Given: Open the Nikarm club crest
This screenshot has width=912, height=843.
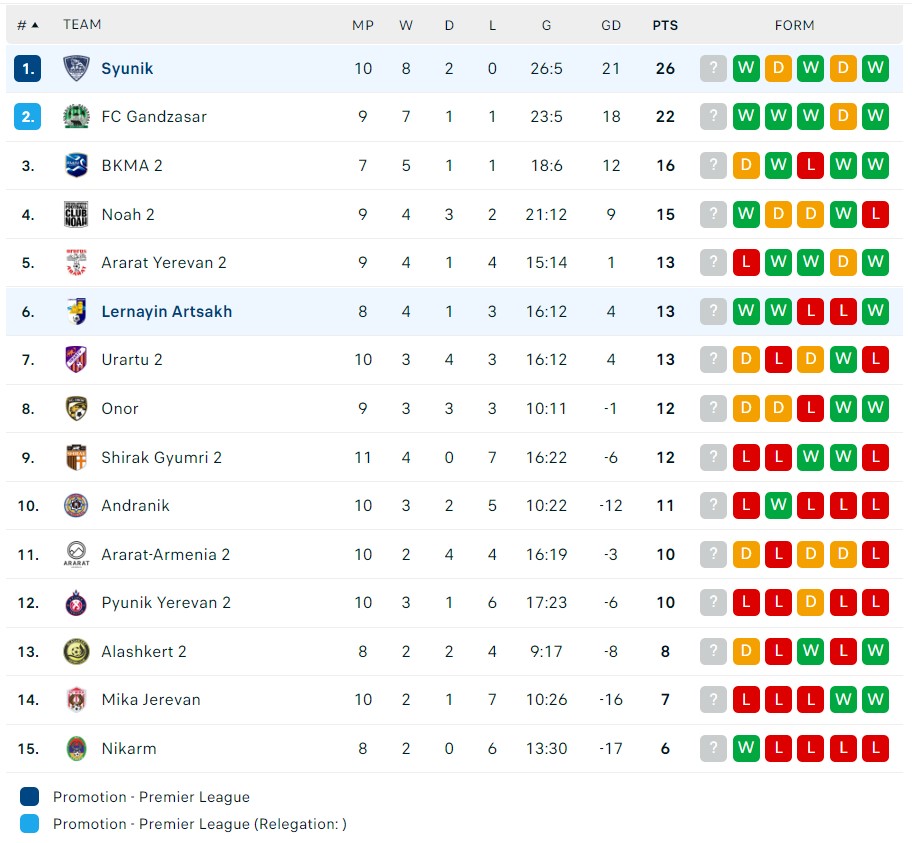Looking at the screenshot, I should [75, 748].
